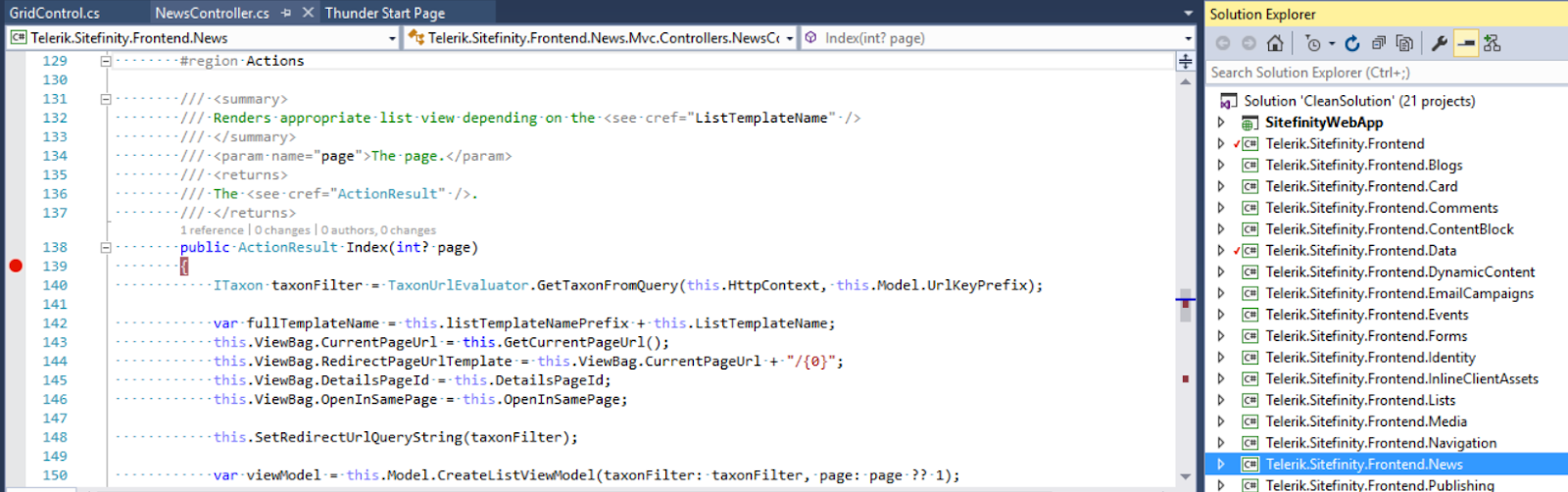Switch to the Thunder Start Page tab

tap(385, 13)
